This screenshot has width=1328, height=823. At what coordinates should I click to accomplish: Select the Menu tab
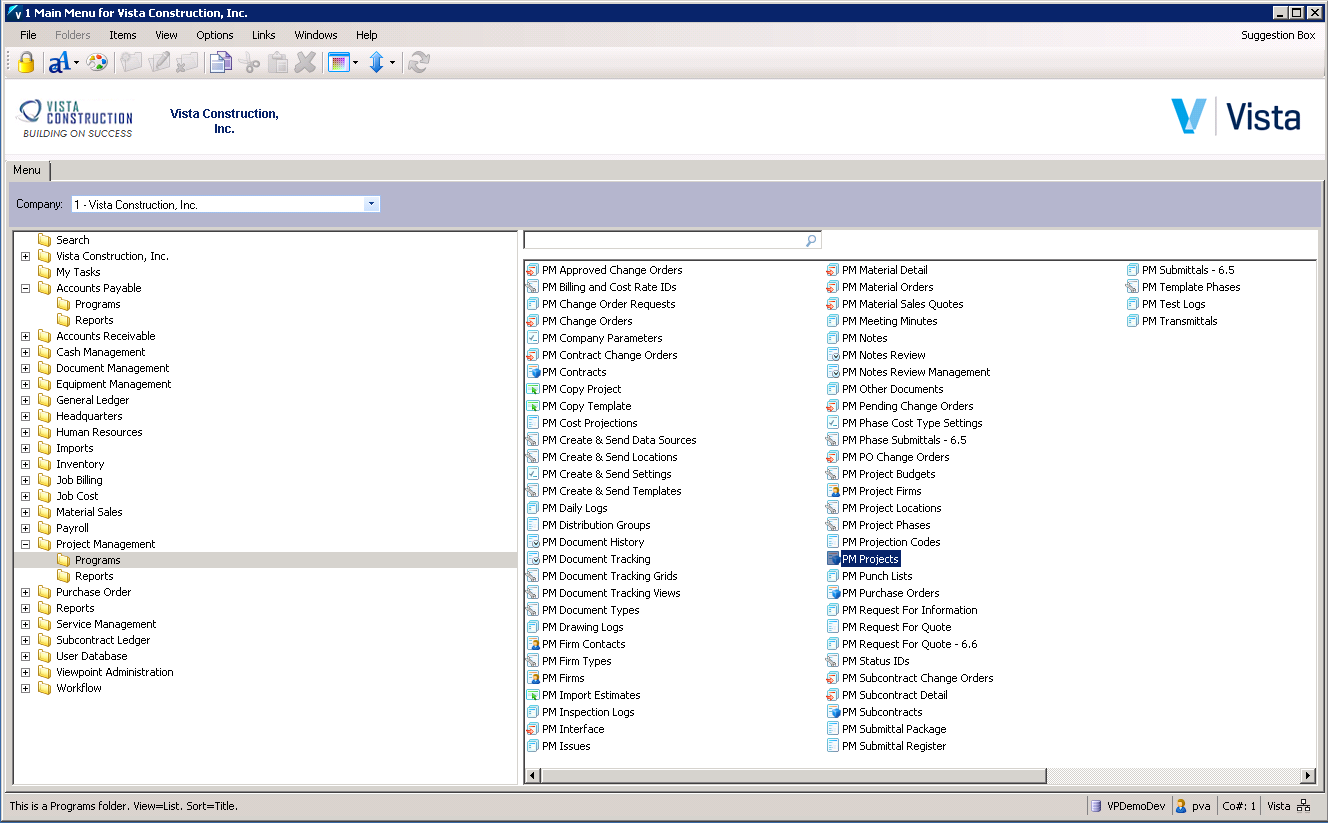pyautogui.click(x=27, y=170)
